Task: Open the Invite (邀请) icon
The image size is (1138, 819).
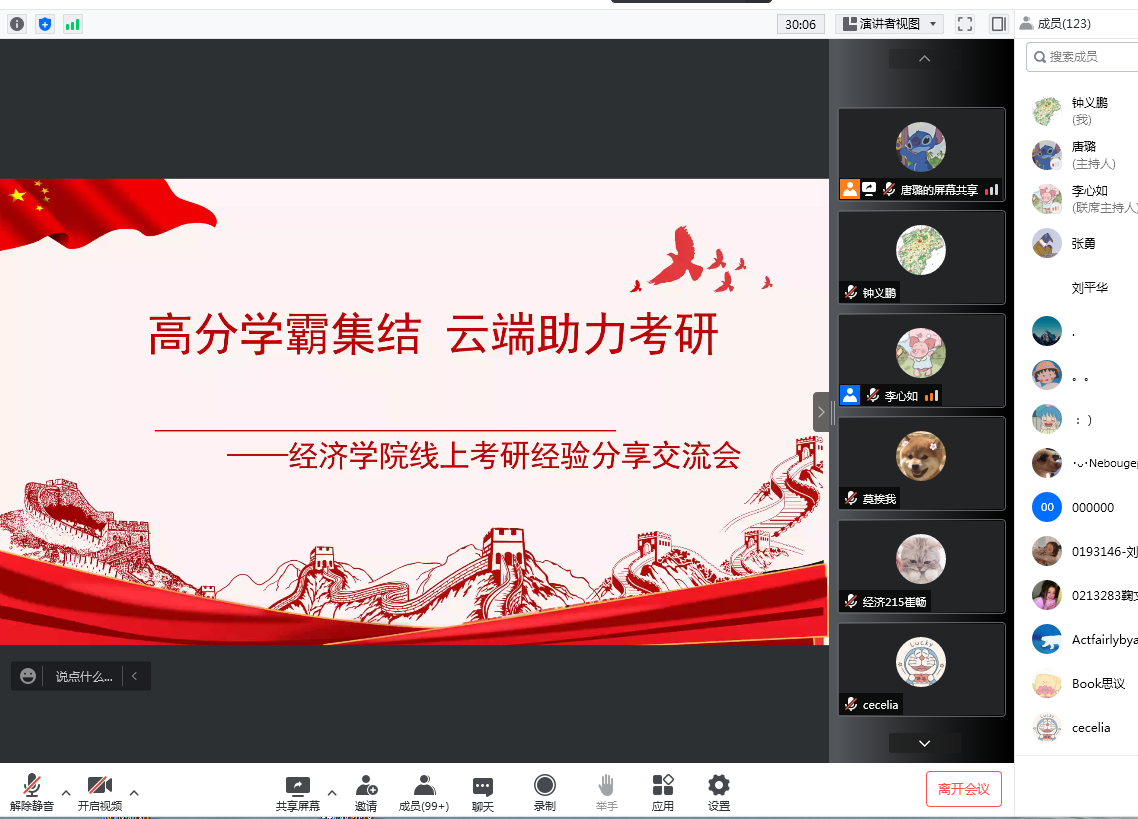Action: (x=366, y=793)
